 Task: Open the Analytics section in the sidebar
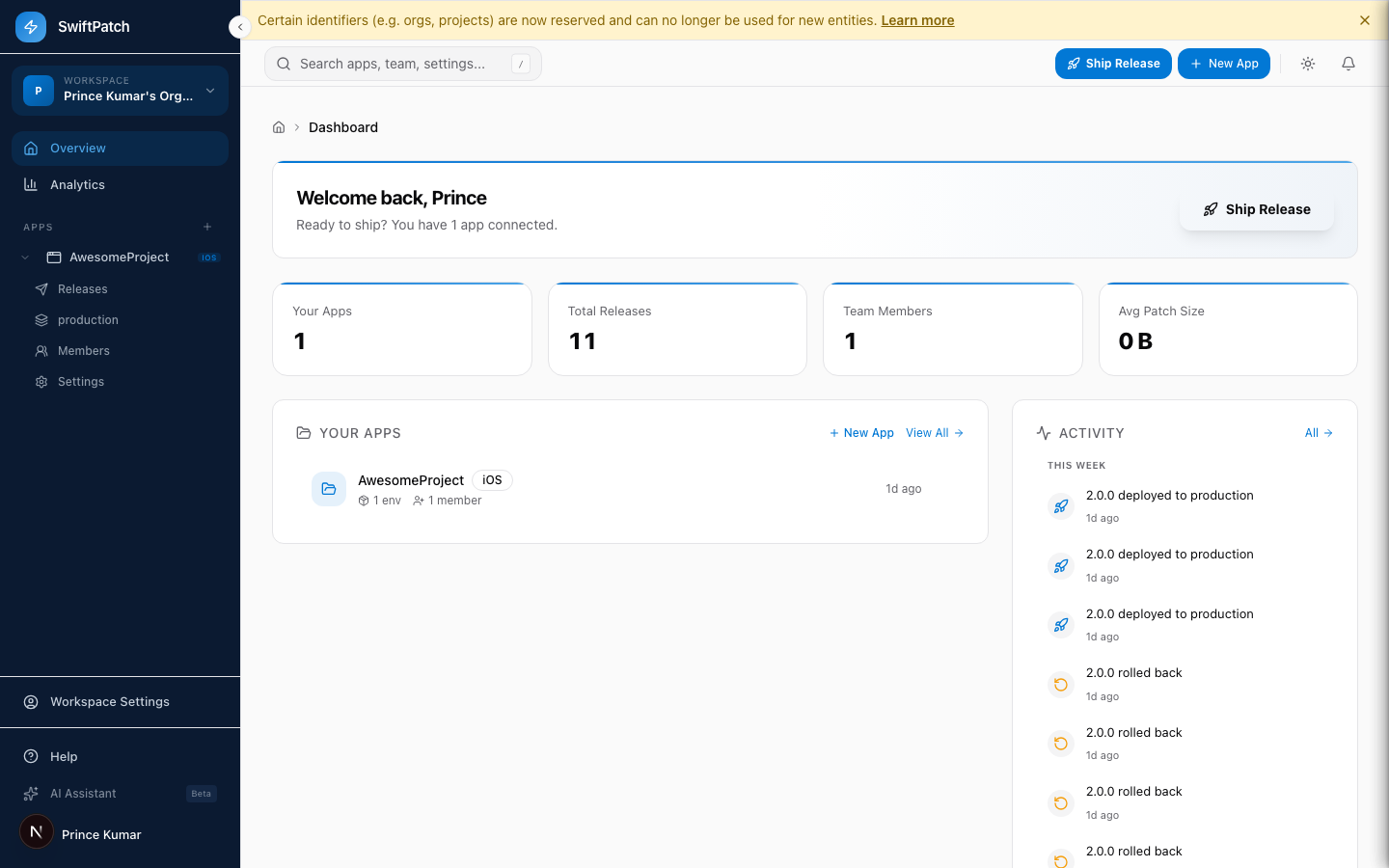(x=77, y=184)
